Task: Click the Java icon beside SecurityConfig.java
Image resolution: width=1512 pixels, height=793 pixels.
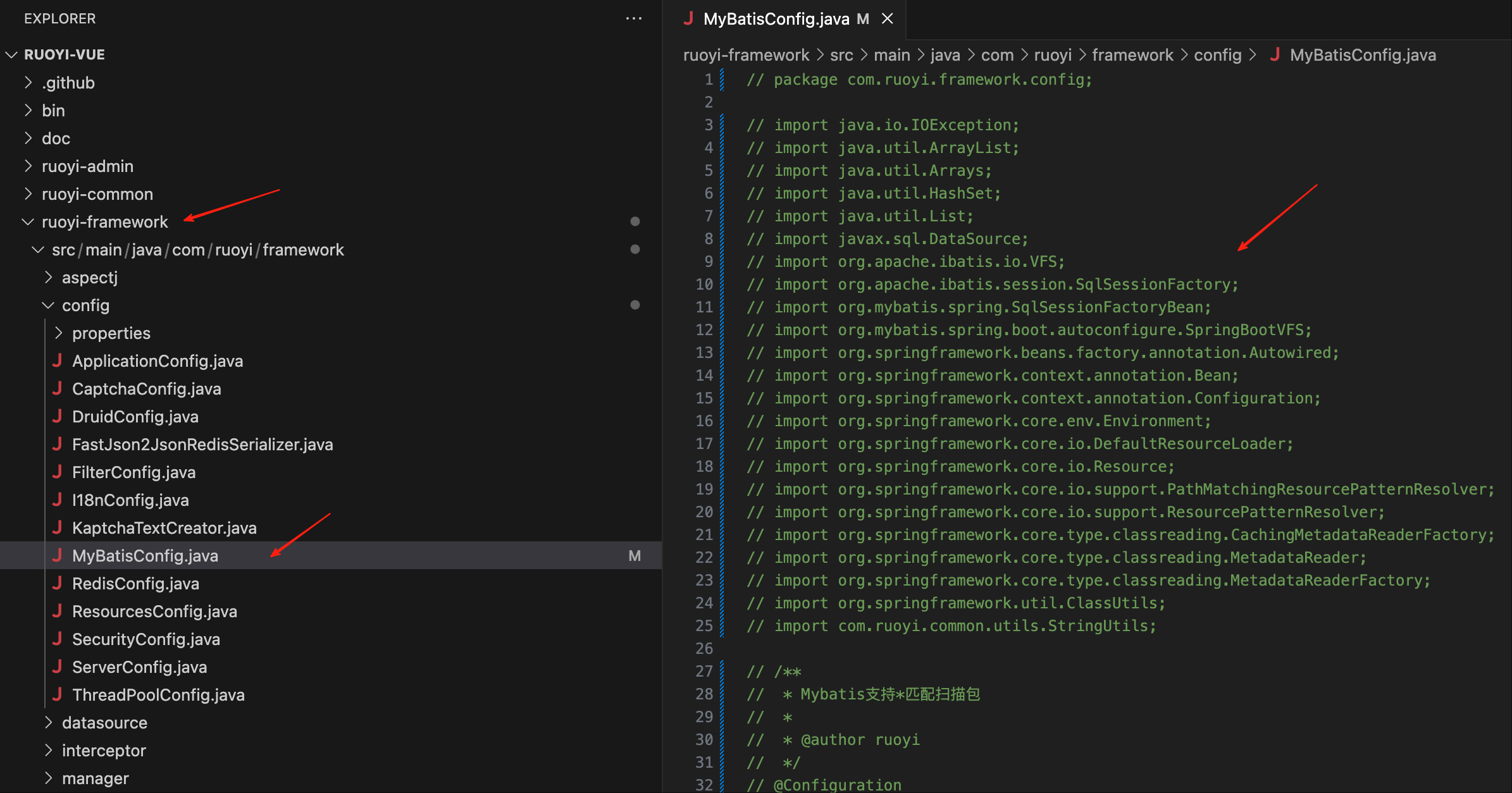Action: (57, 639)
